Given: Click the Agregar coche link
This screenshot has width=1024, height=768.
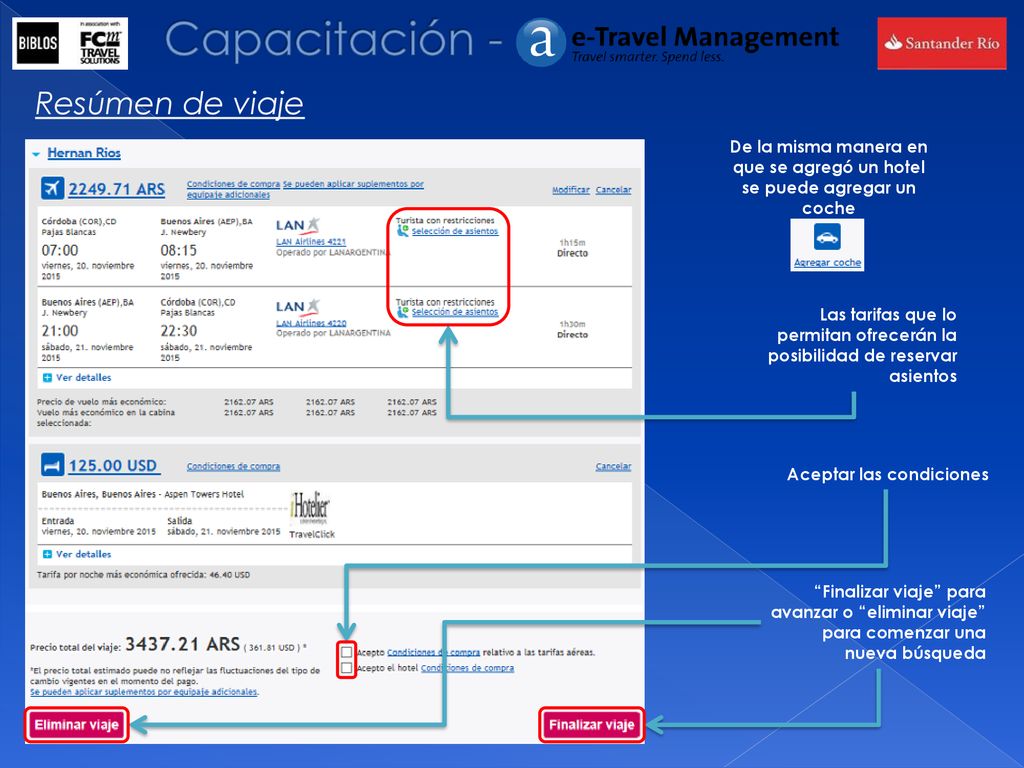Looking at the screenshot, I should tap(827, 263).
